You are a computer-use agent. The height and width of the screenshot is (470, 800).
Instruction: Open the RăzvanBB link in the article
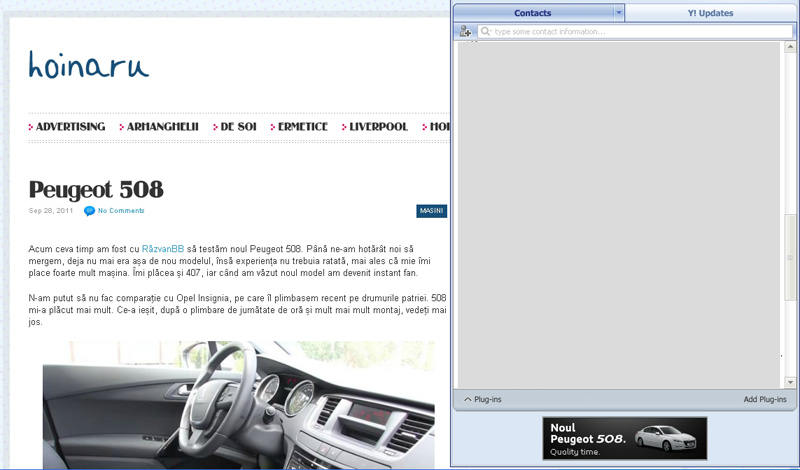click(x=163, y=248)
